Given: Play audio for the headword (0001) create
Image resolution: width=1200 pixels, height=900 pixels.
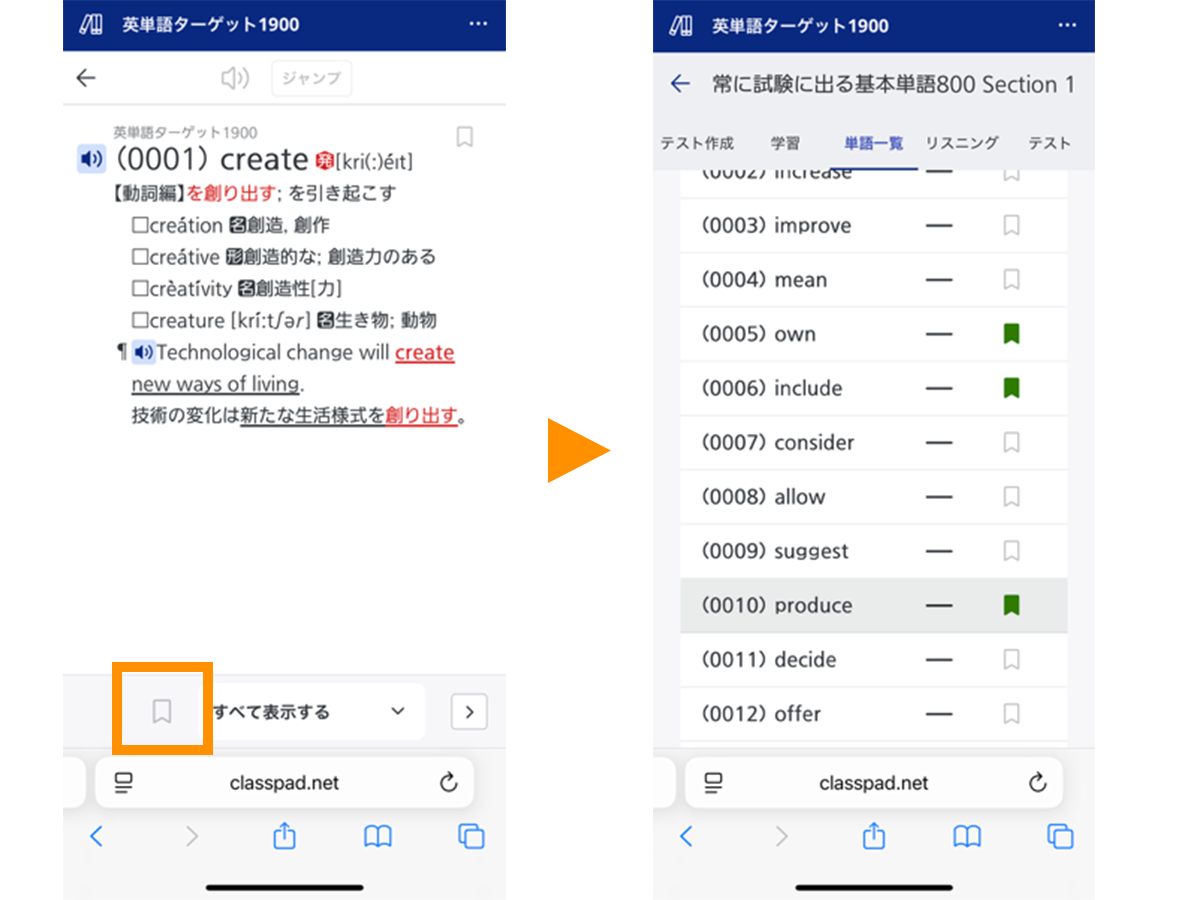Looking at the screenshot, I should [x=91, y=159].
